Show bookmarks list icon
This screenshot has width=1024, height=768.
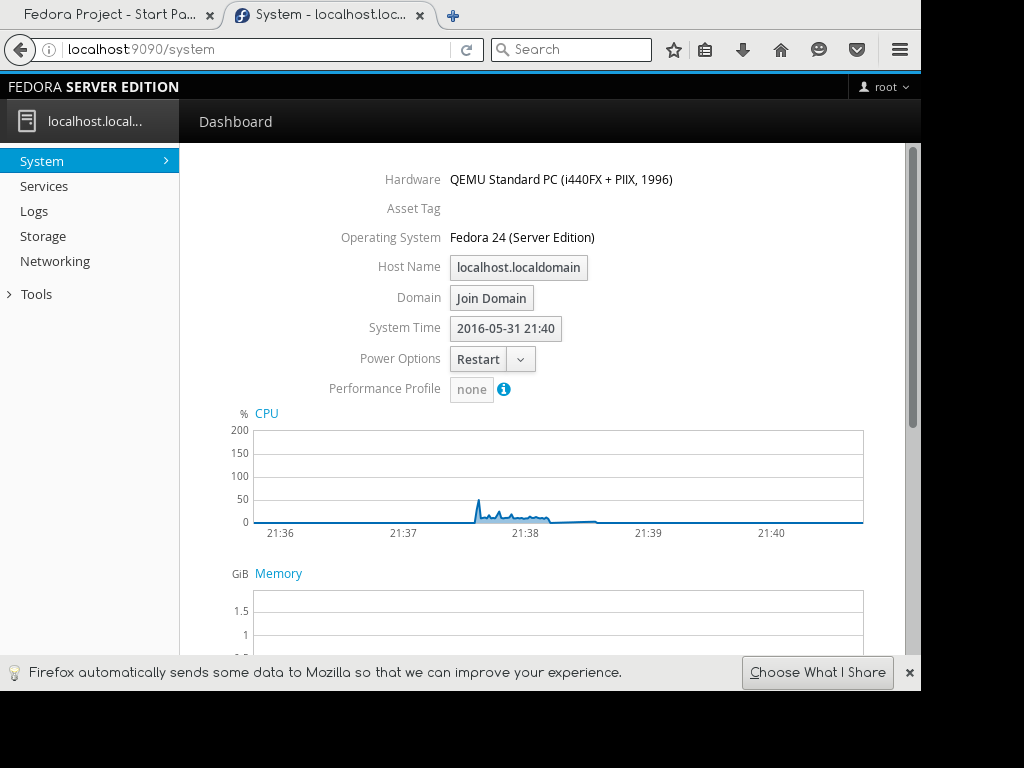click(705, 50)
